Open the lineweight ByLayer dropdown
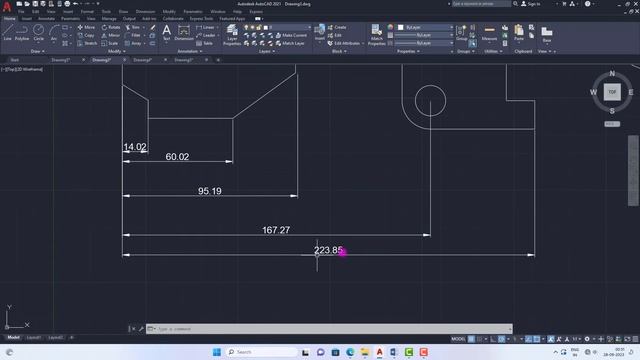This screenshot has height=360, width=640. coord(424,36)
